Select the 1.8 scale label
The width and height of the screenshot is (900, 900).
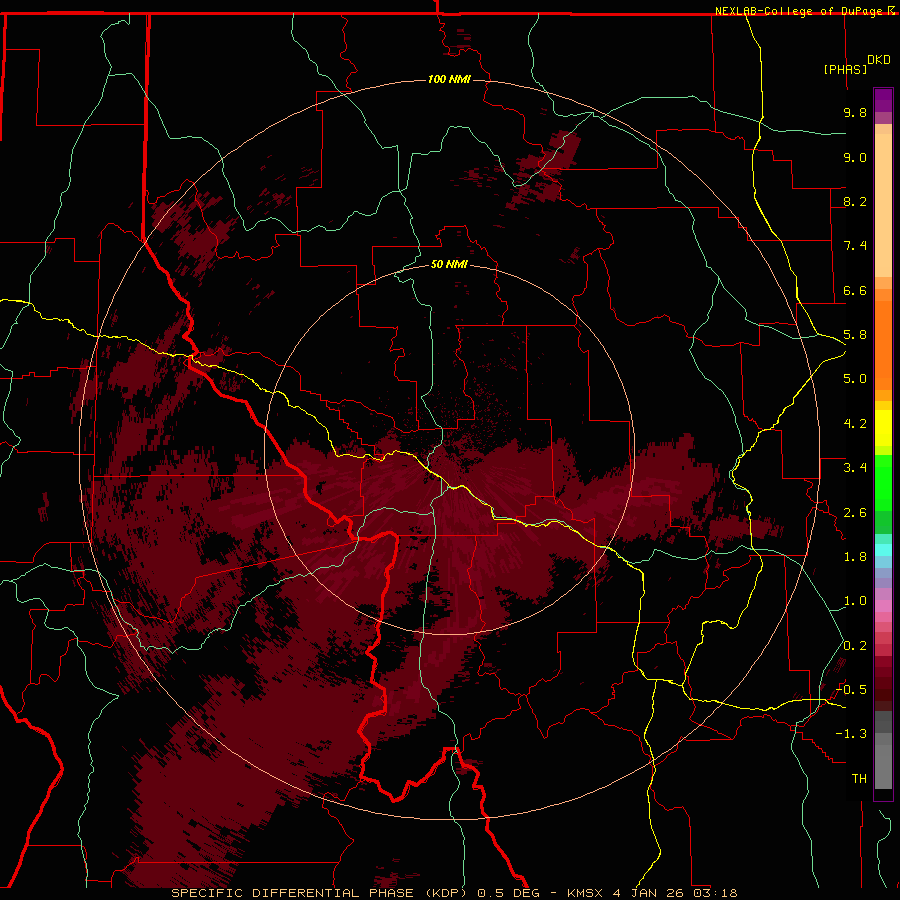coord(855,557)
